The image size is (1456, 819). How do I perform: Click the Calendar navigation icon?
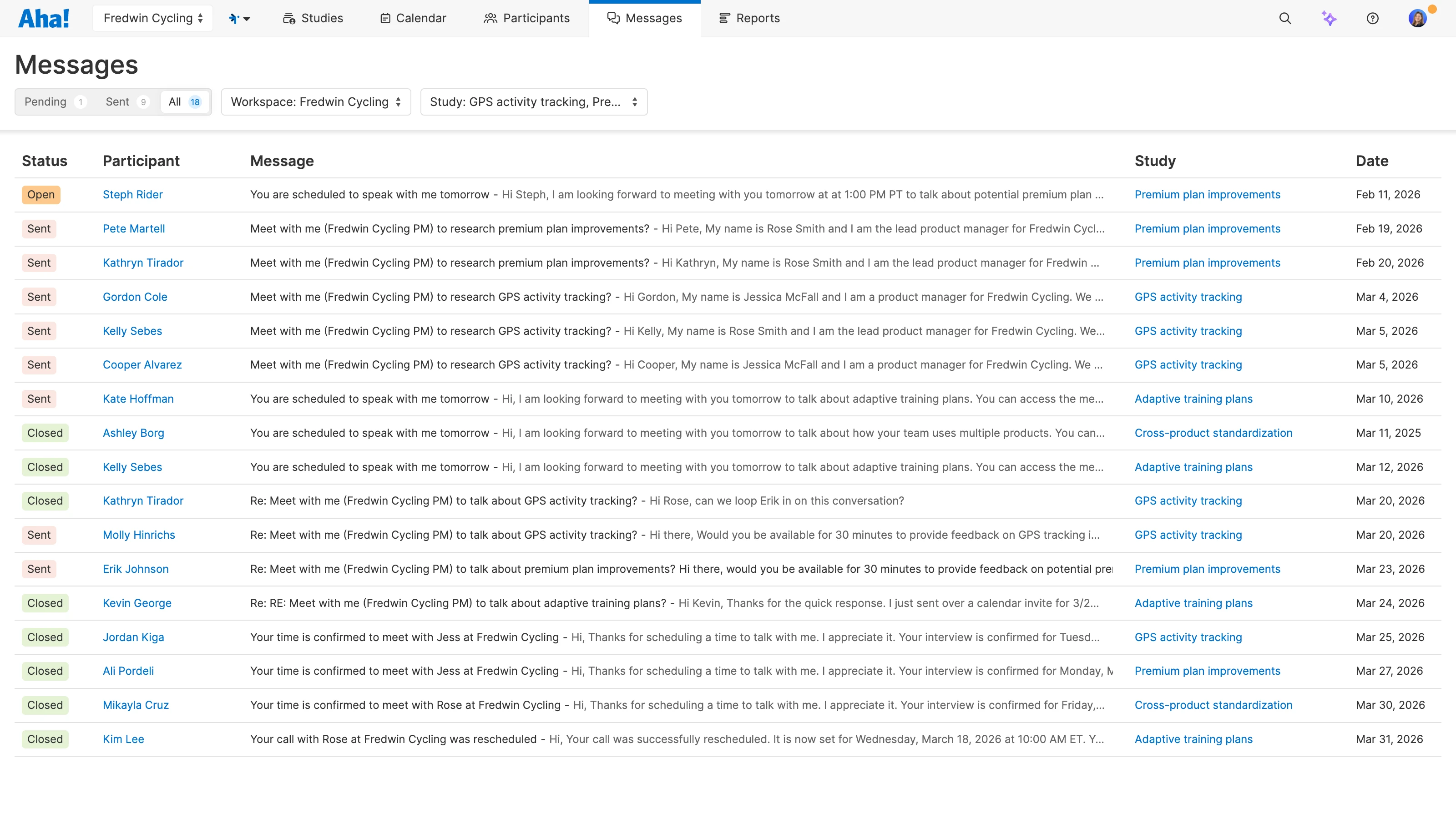pyautogui.click(x=386, y=18)
